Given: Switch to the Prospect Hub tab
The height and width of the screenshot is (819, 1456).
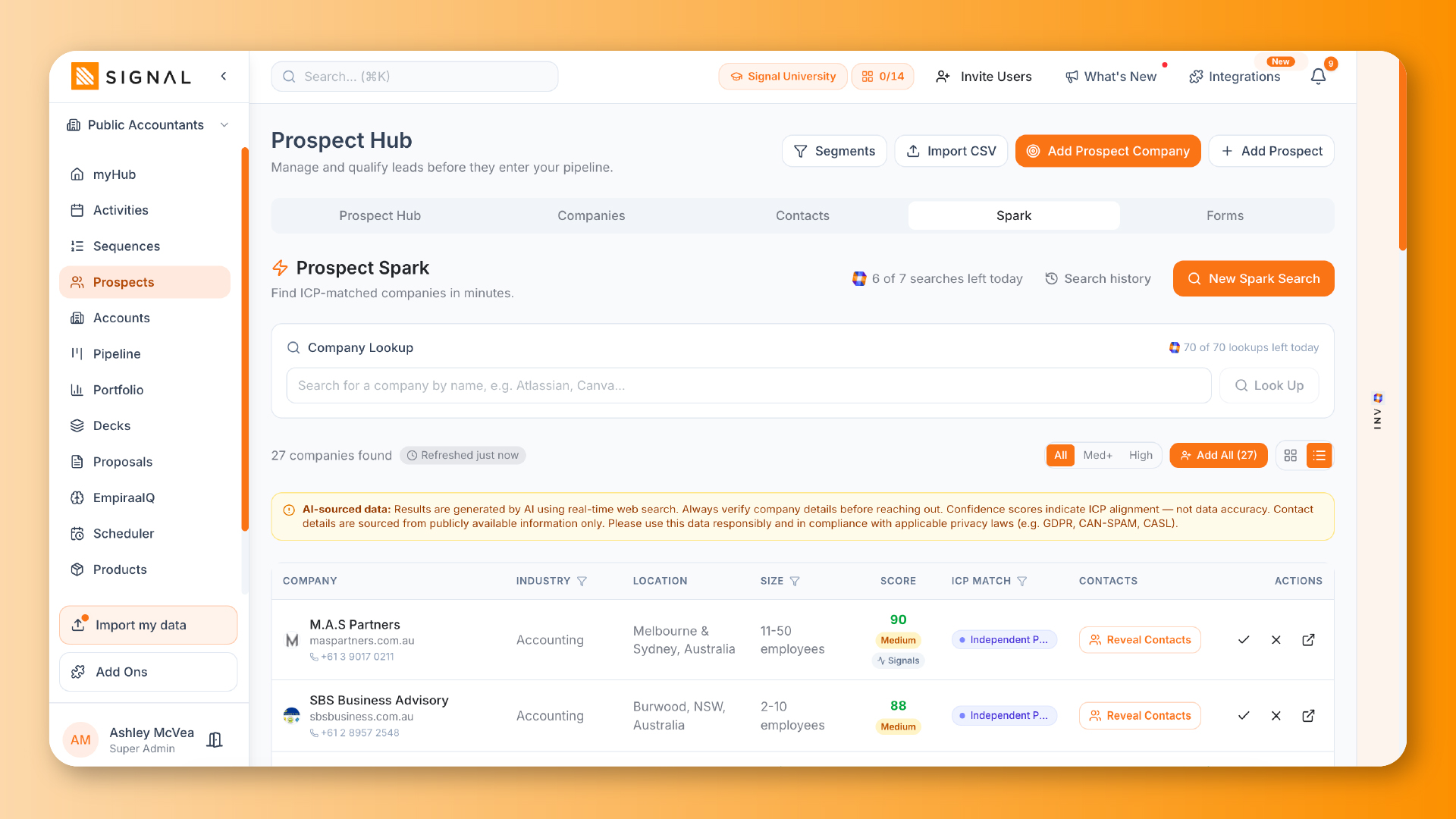Looking at the screenshot, I should (380, 215).
